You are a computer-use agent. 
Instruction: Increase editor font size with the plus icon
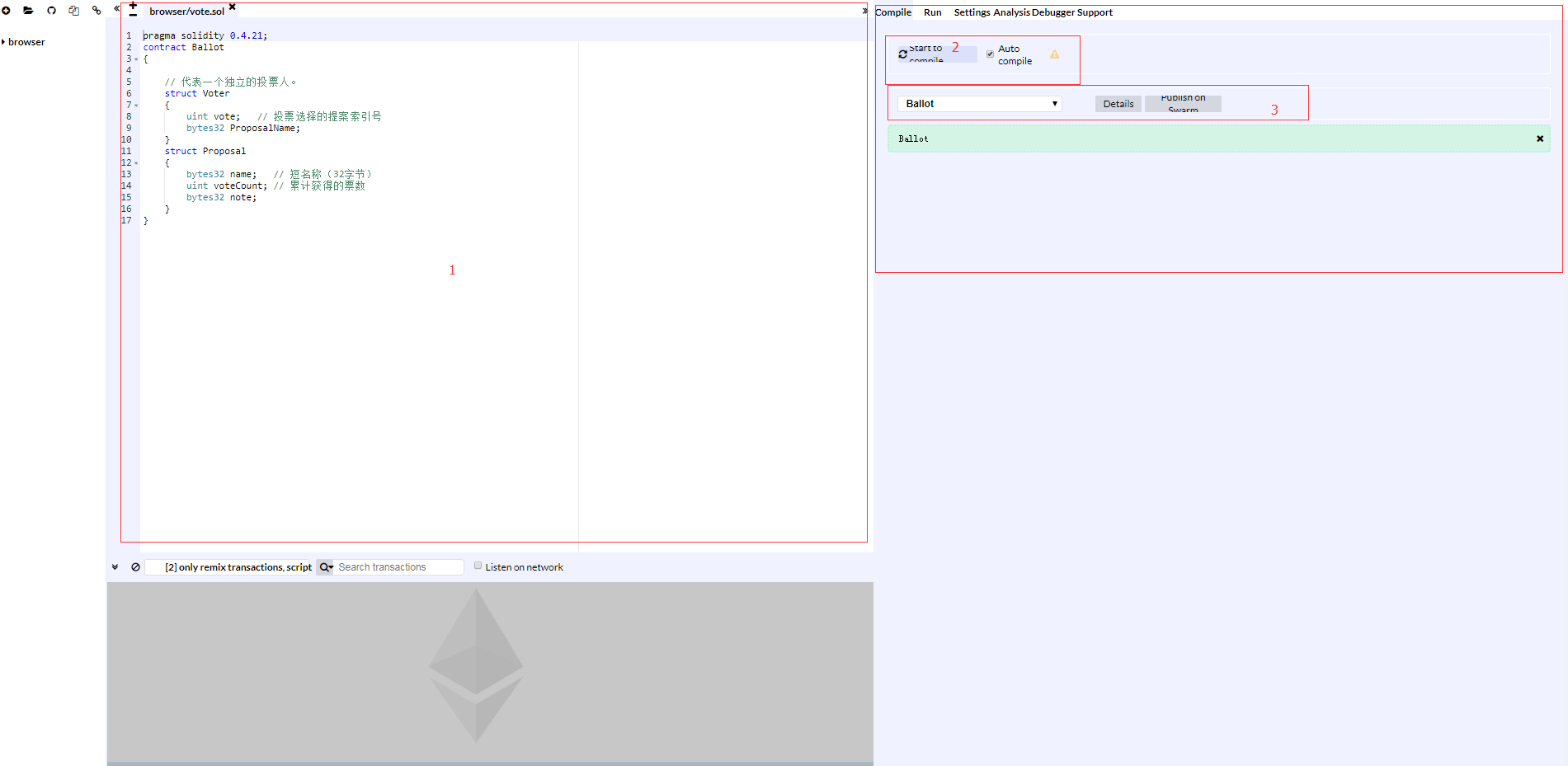coord(133,5)
